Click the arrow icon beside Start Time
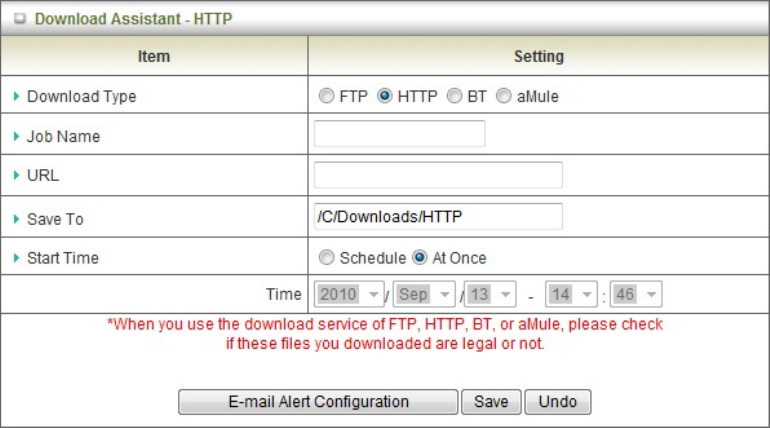Image resolution: width=770 pixels, height=428 pixels. 17,258
